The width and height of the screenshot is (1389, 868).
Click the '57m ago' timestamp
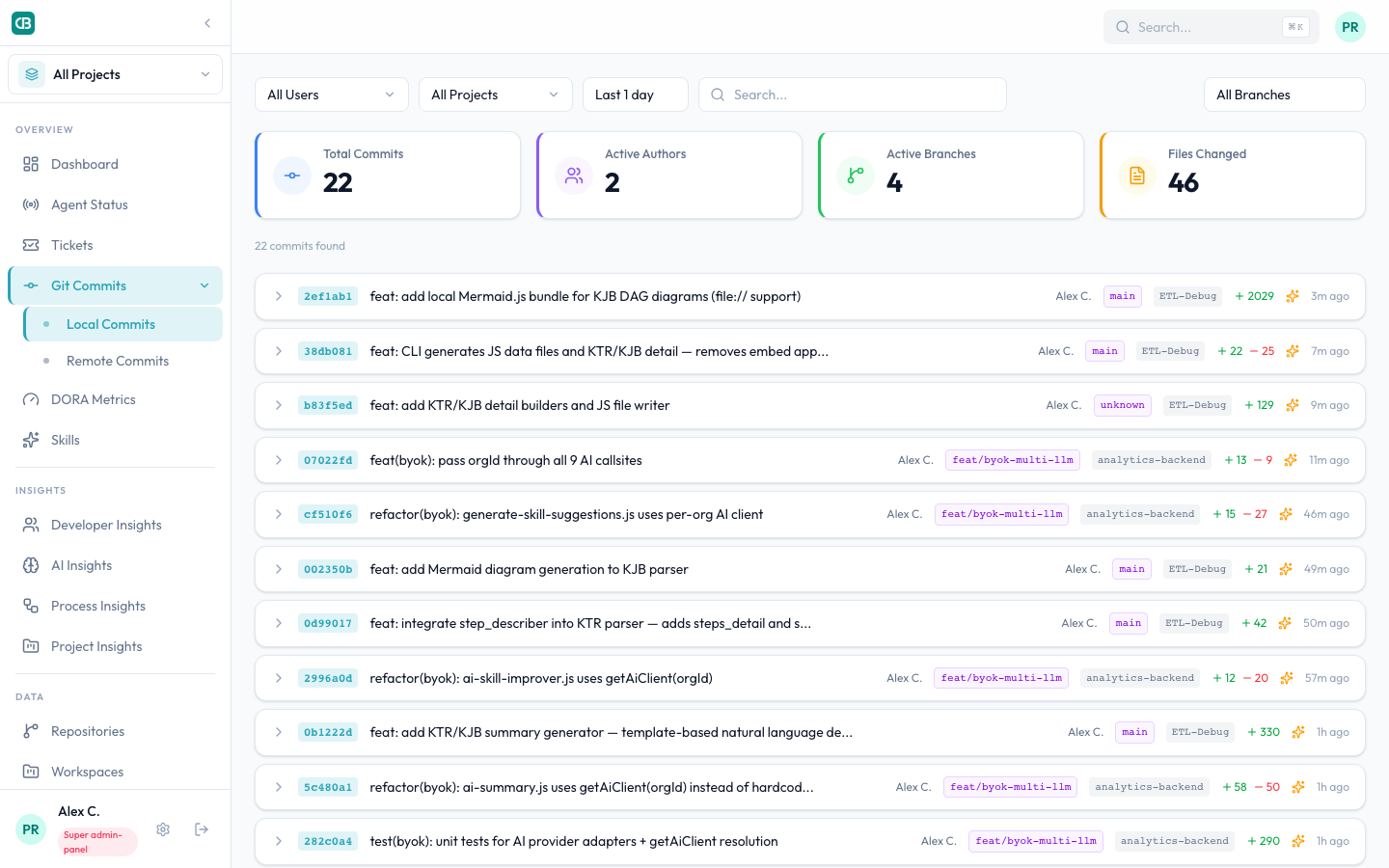point(1327,678)
